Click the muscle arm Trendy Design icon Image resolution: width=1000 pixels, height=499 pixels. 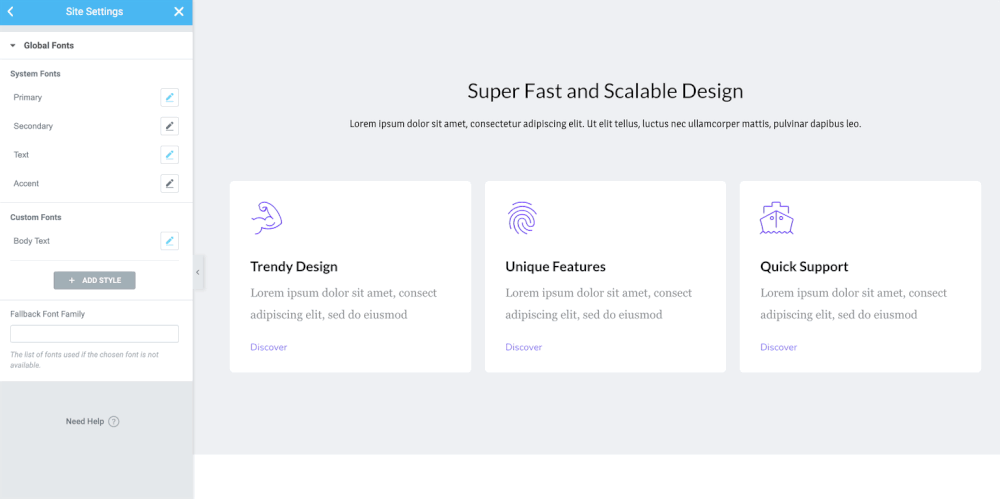tap(267, 218)
